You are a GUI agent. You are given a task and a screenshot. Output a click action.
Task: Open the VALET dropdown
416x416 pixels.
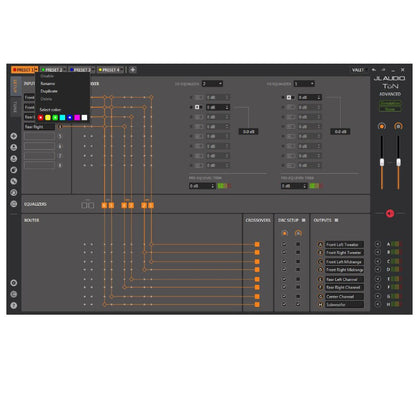[x=359, y=70]
